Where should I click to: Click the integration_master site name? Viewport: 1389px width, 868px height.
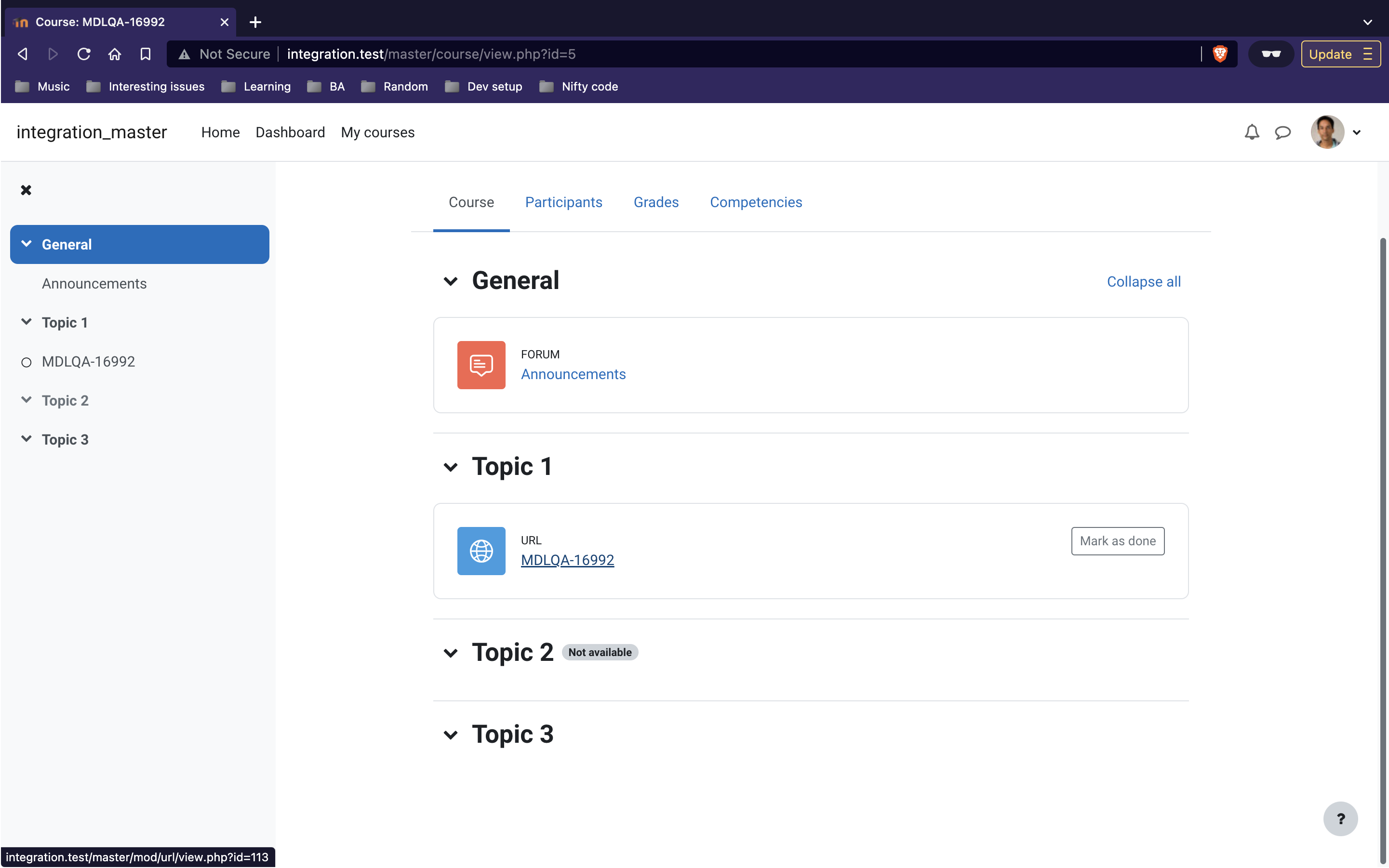[x=92, y=132]
